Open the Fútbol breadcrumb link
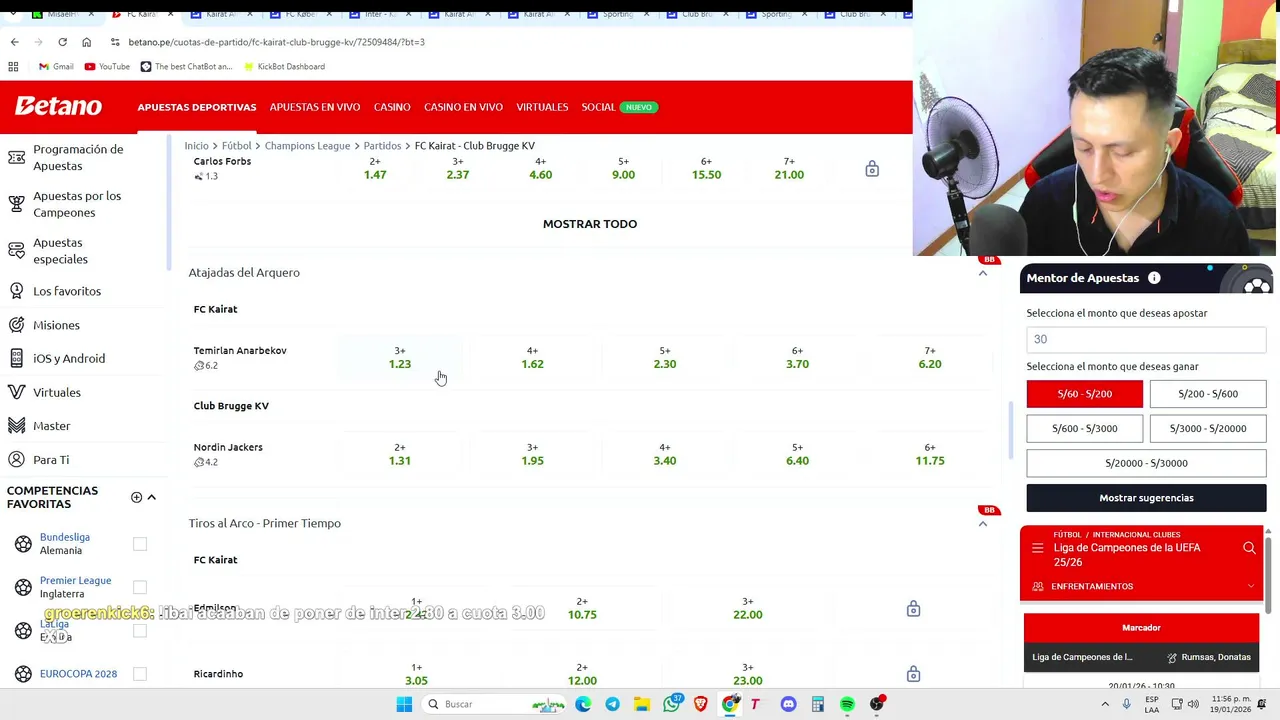The width and height of the screenshot is (1280, 720). point(236,146)
